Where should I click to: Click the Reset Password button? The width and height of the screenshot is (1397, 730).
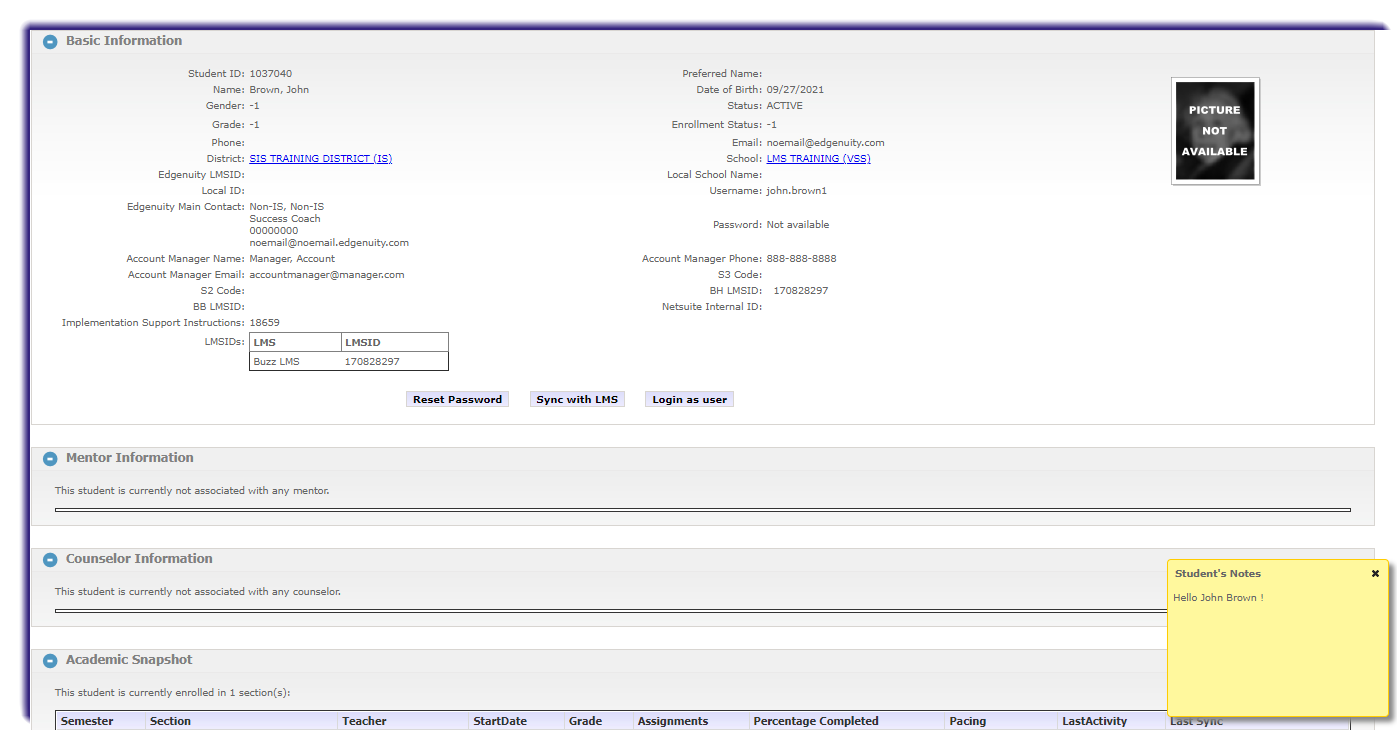457,399
